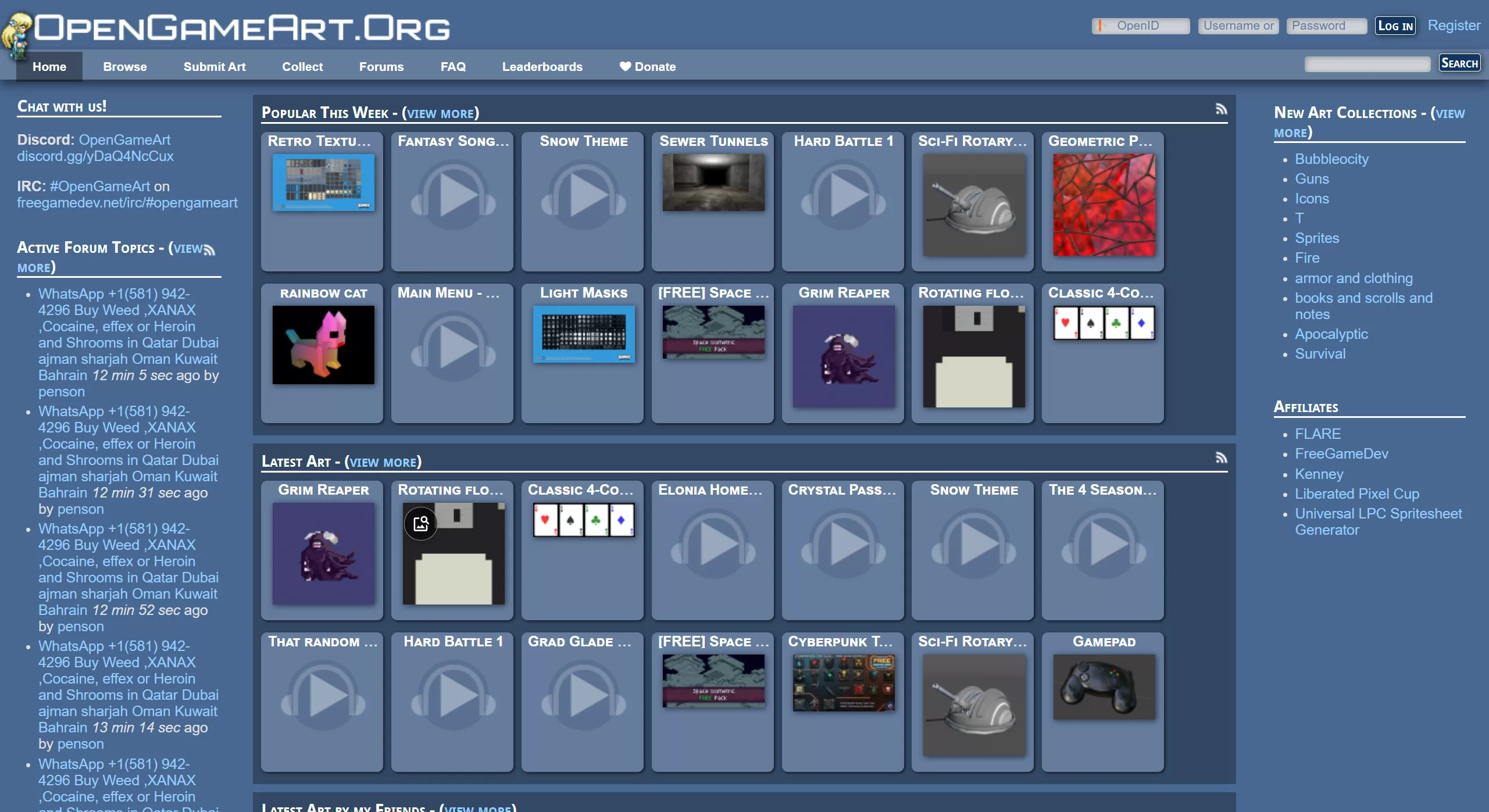Visit the Liberated Pixel Cup affiliate link
The image size is (1489, 812).
tap(1357, 494)
